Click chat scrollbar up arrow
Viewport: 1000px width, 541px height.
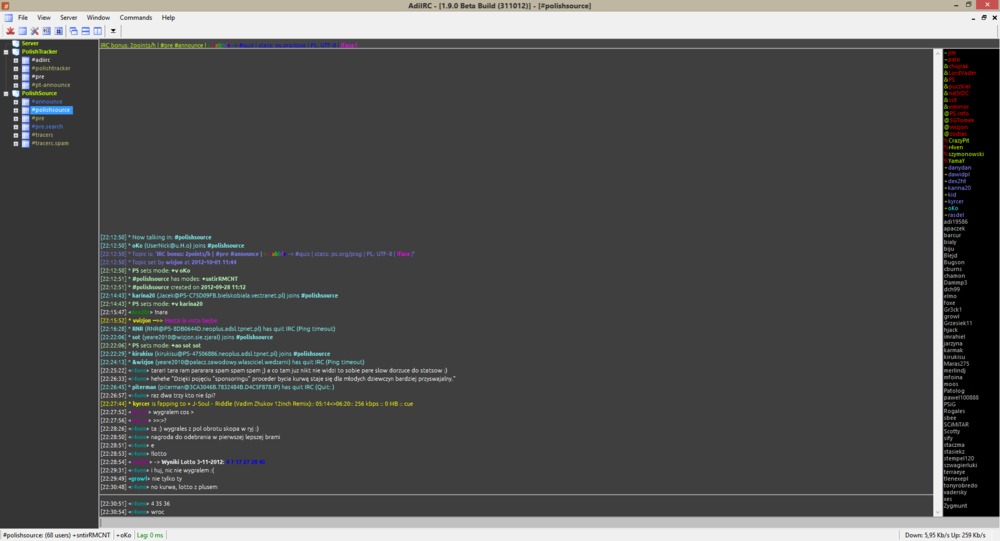[x=937, y=54]
